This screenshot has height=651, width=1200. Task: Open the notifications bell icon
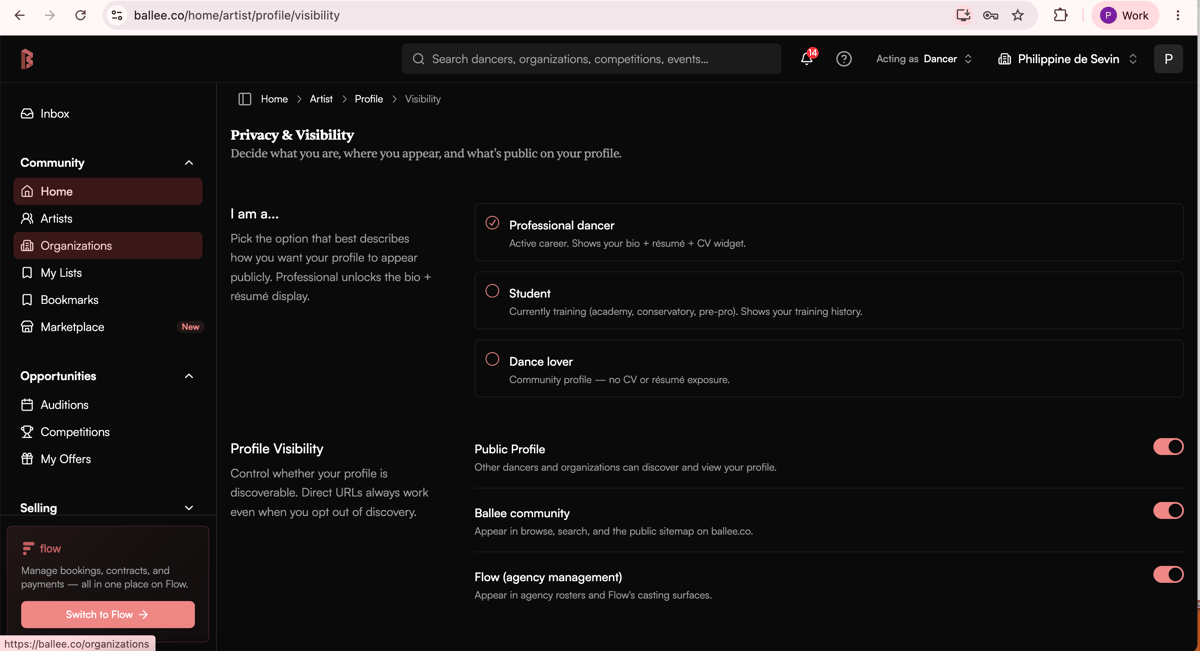click(x=807, y=59)
